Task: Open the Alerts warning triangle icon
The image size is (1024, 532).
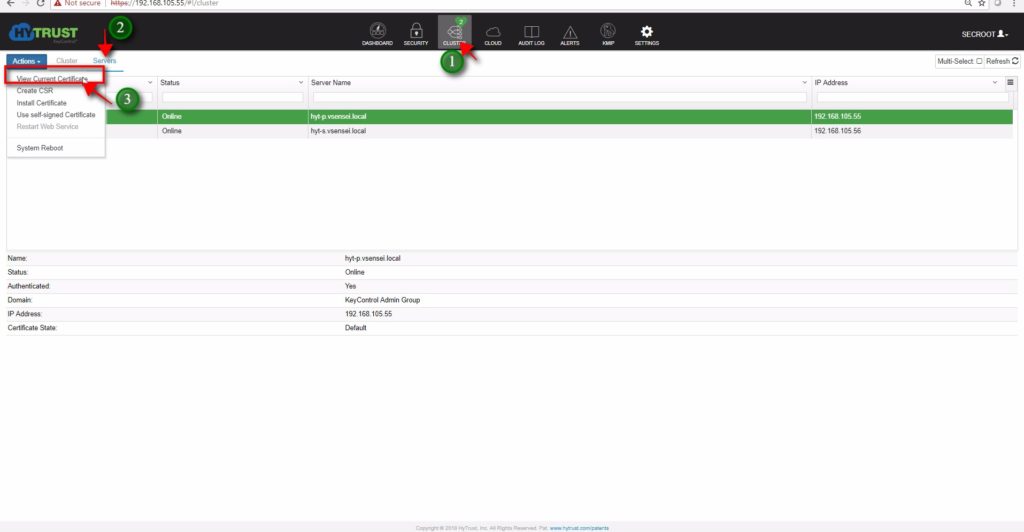Action: point(569,35)
